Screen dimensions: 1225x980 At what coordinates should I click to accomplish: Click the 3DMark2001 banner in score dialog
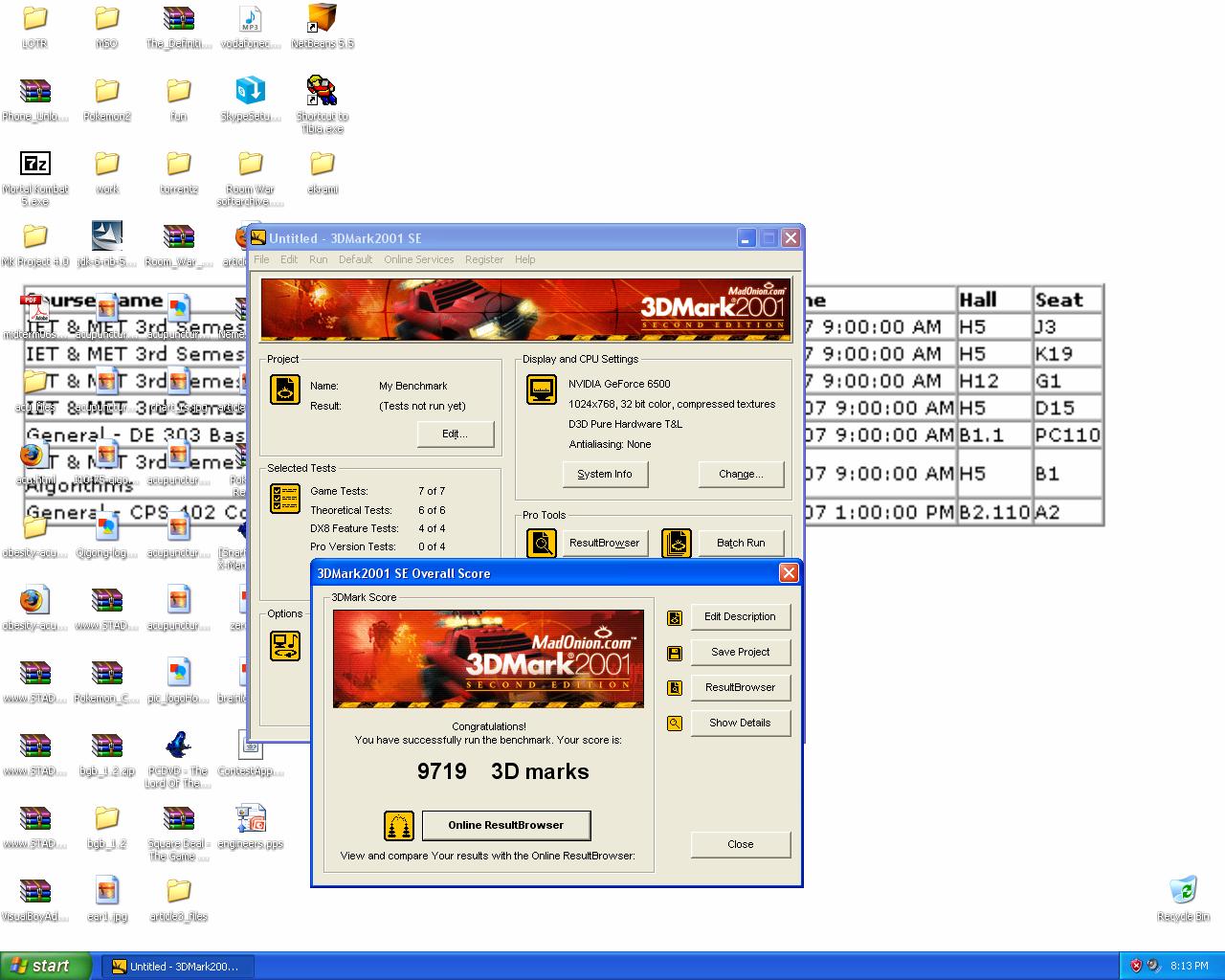(488, 659)
